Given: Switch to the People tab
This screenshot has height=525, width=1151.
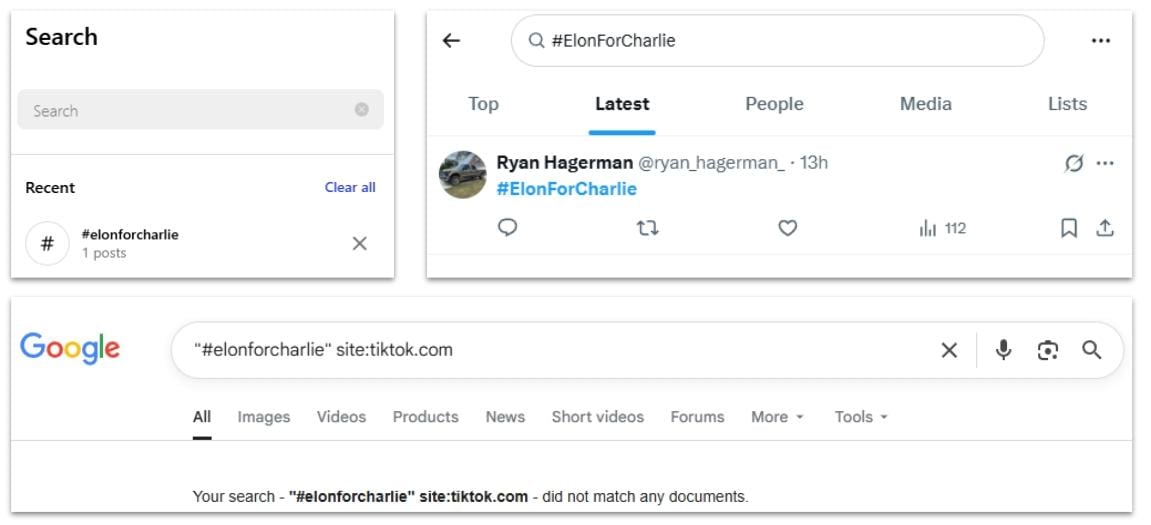Looking at the screenshot, I should pyautogui.click(x=774, y=104).
